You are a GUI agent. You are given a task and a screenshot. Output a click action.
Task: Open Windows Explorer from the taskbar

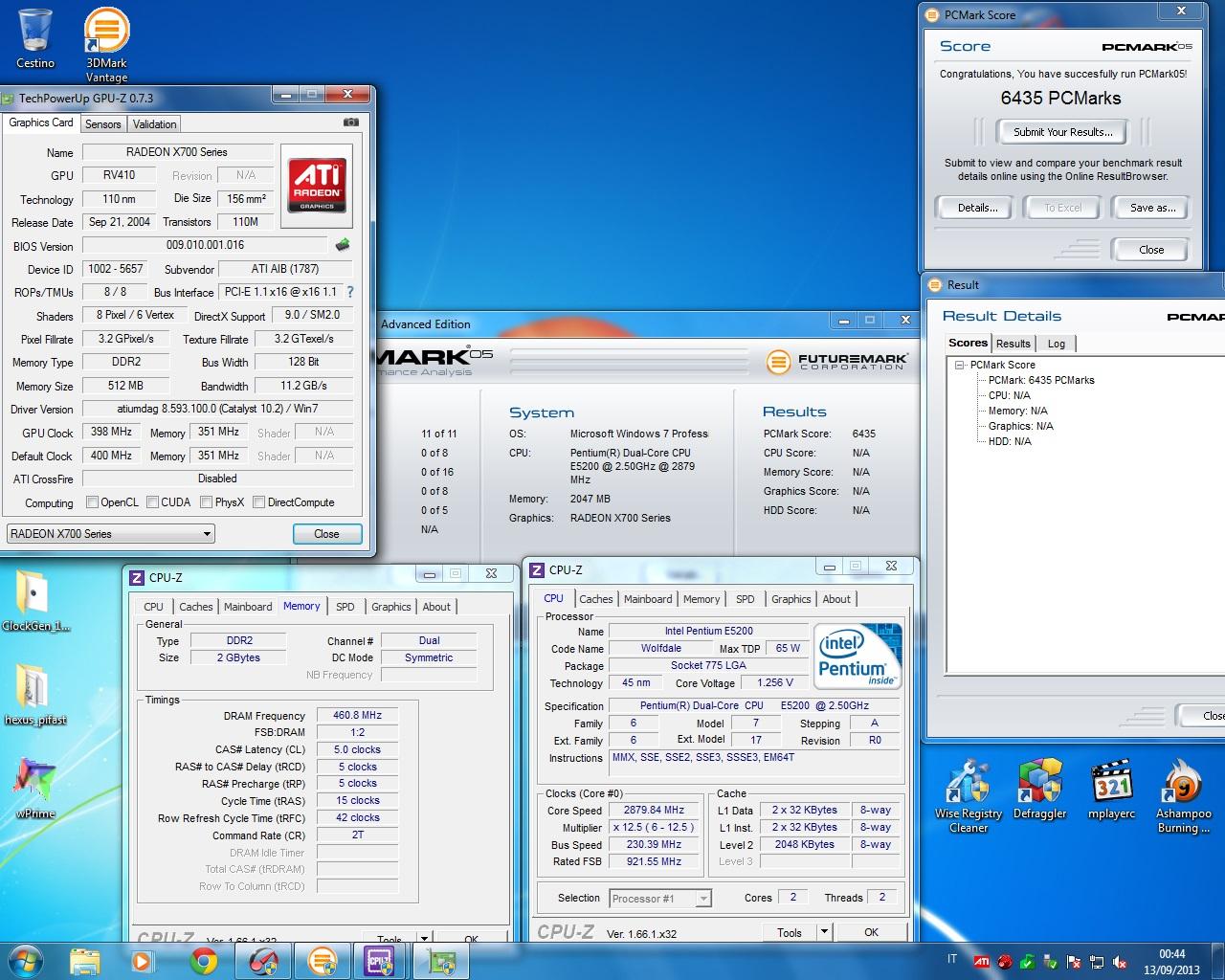pyautogui.click(x=85, y=961)
